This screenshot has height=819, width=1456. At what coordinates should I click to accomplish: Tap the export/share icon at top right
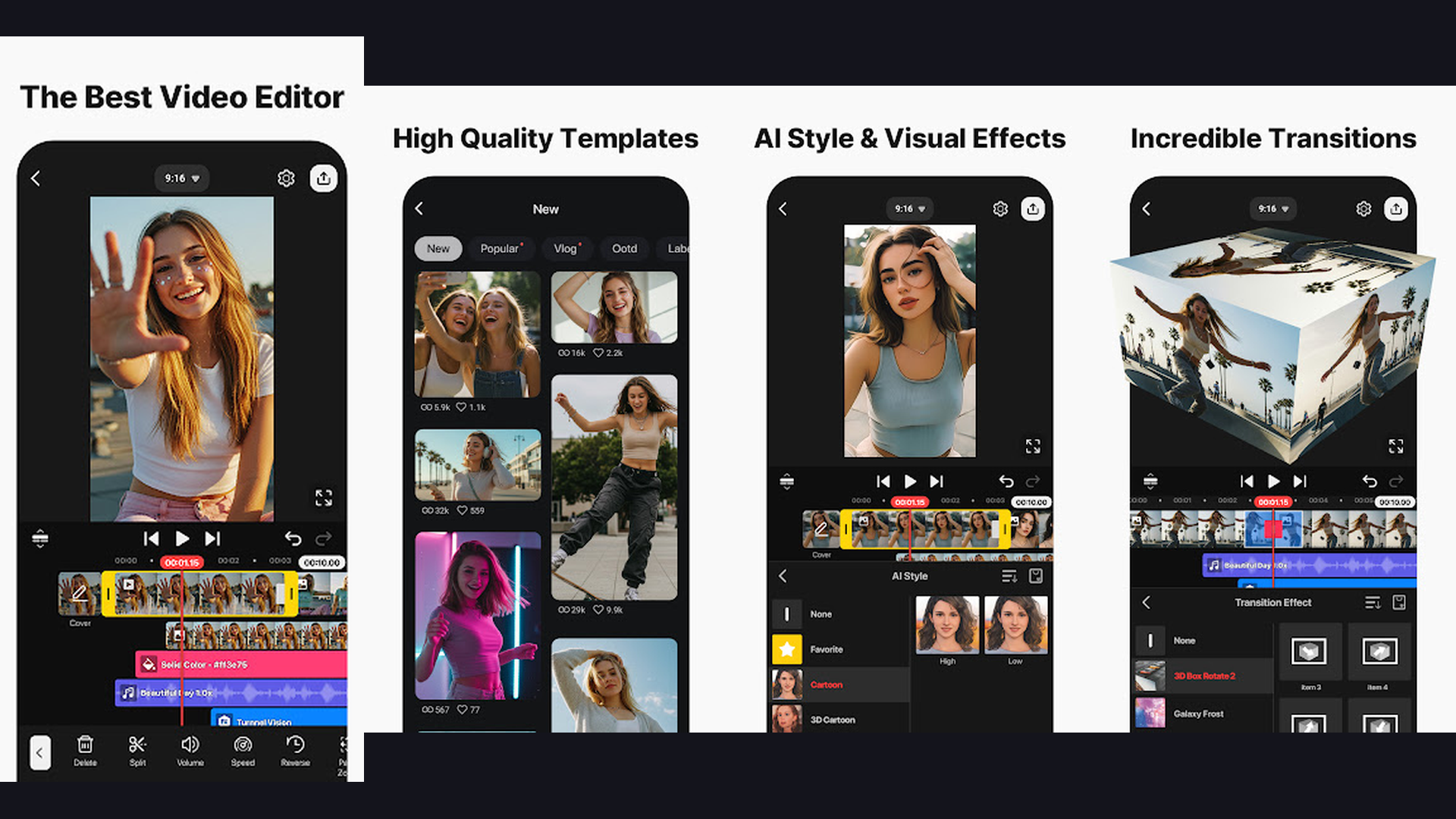click(x=325, y=178)
